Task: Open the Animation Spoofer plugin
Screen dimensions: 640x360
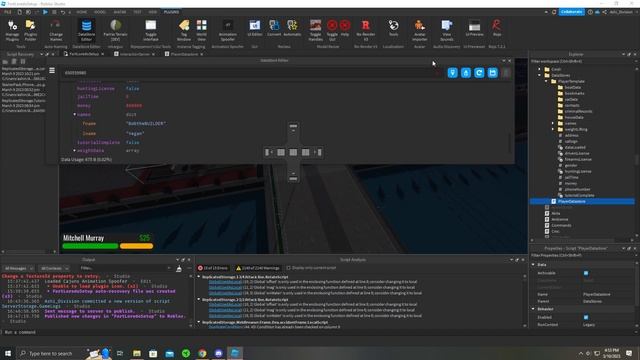Action: (x=227, y=30)
